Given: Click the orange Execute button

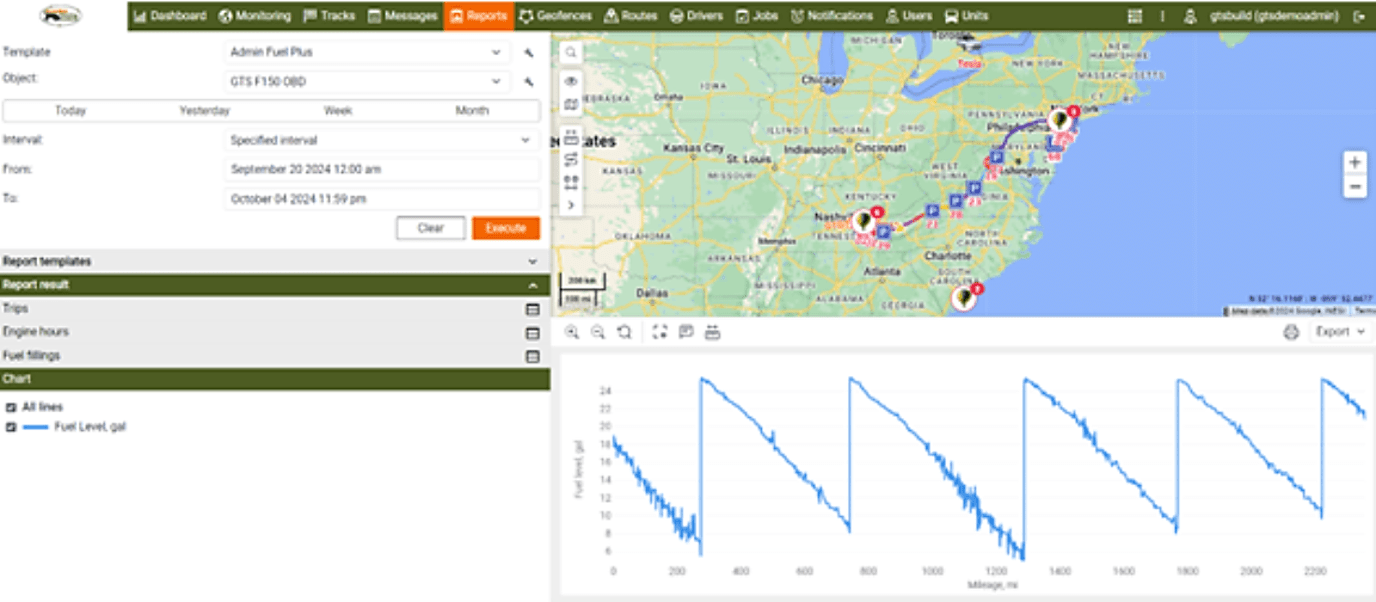Looking at the screenshot, I should pos(505,228).
